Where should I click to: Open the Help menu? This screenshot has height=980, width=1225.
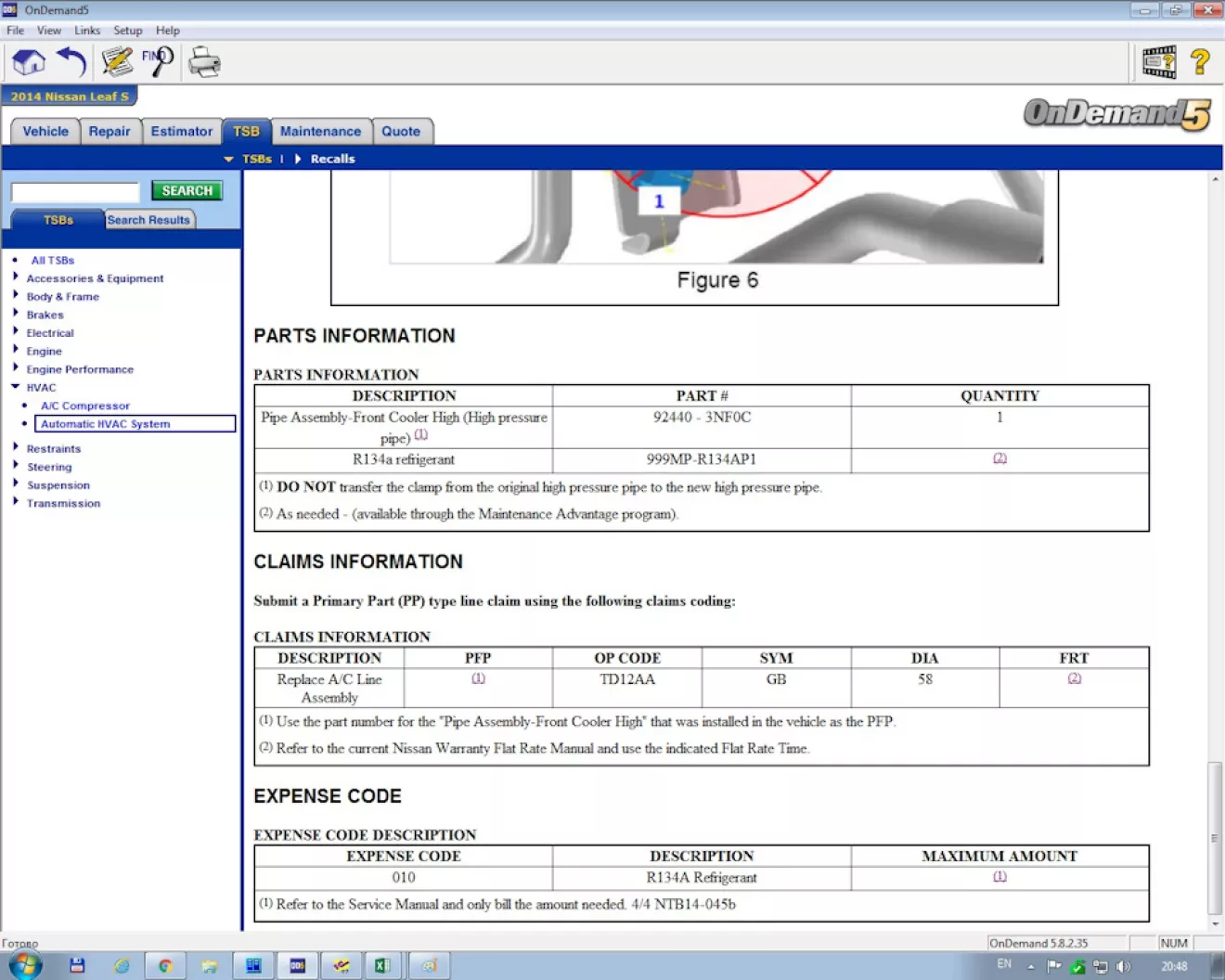[x=168, y=31]
